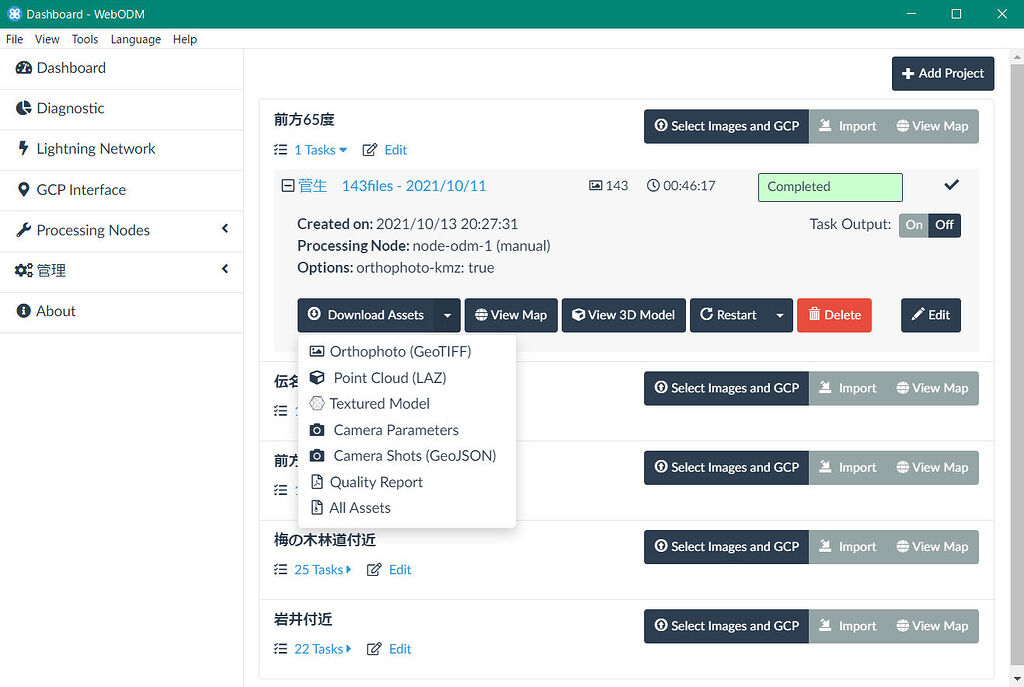This screenshot has width=1024, height=687.
Task: Open the Help menu
Action: [185, 39]
